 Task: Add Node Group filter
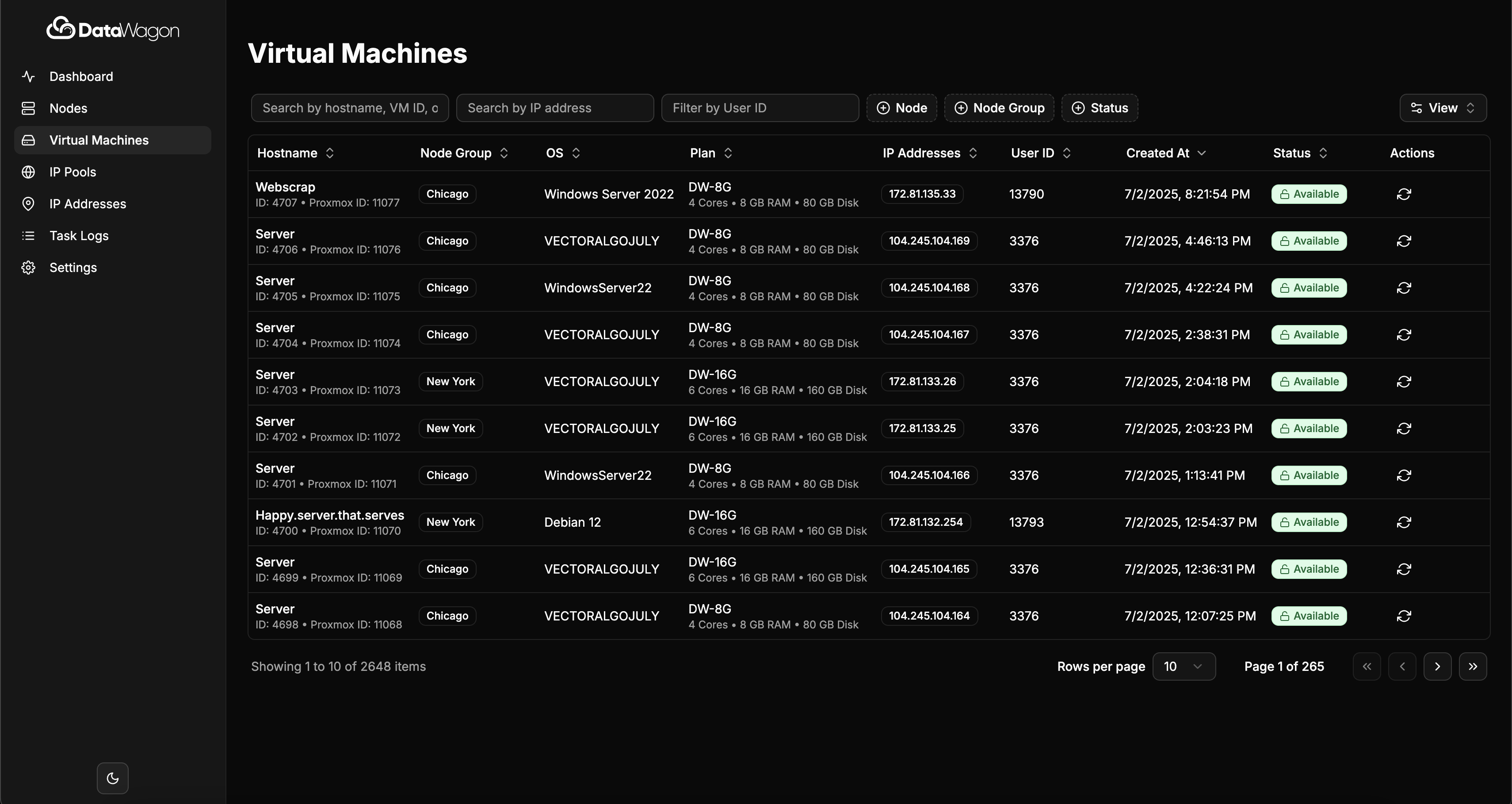(x=999, y=108)
